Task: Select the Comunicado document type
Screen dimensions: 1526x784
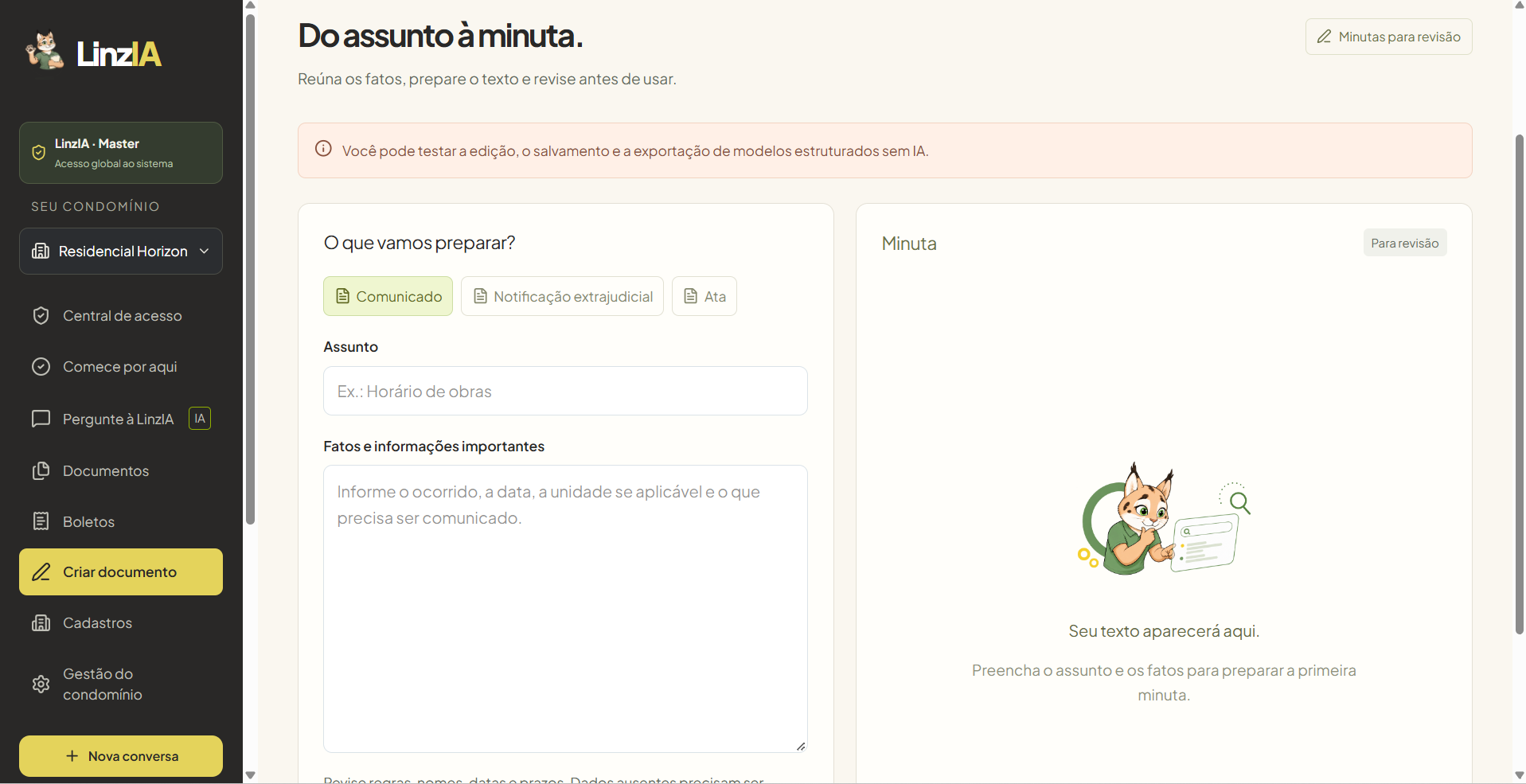Action: (388, 296)
